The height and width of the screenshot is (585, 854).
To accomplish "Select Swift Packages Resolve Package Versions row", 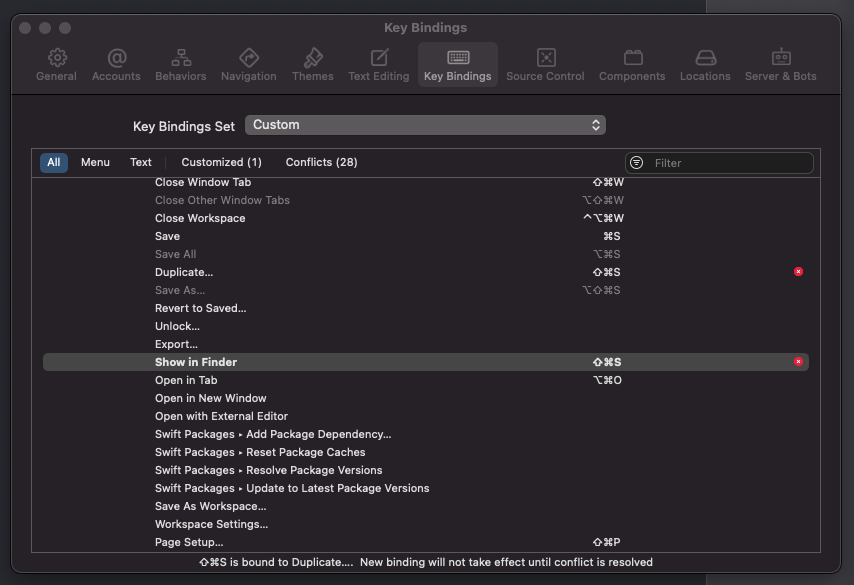I will tap(426, 470).
